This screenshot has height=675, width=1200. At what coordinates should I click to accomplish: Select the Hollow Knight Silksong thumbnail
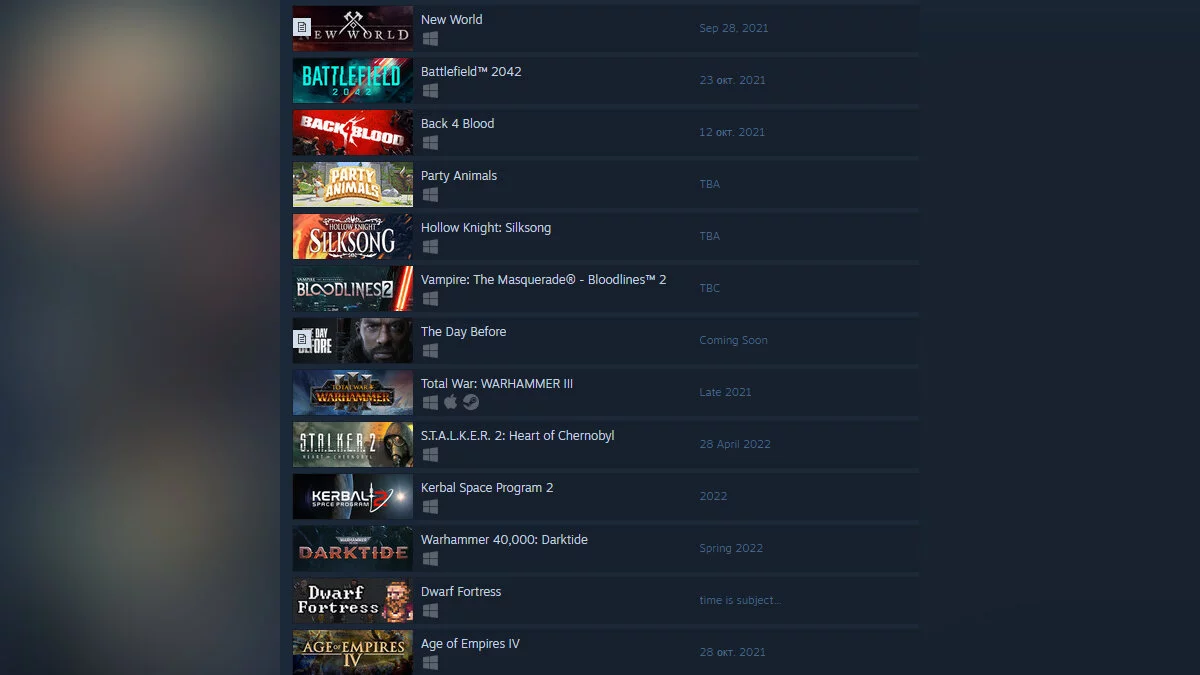[353, 236]
